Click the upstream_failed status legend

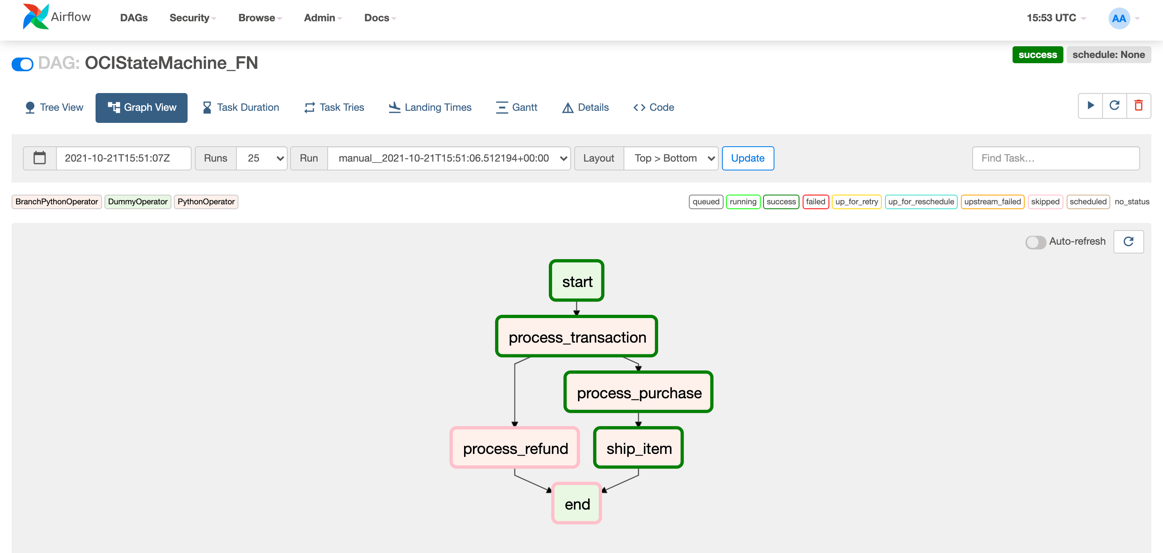pos(992,202)
